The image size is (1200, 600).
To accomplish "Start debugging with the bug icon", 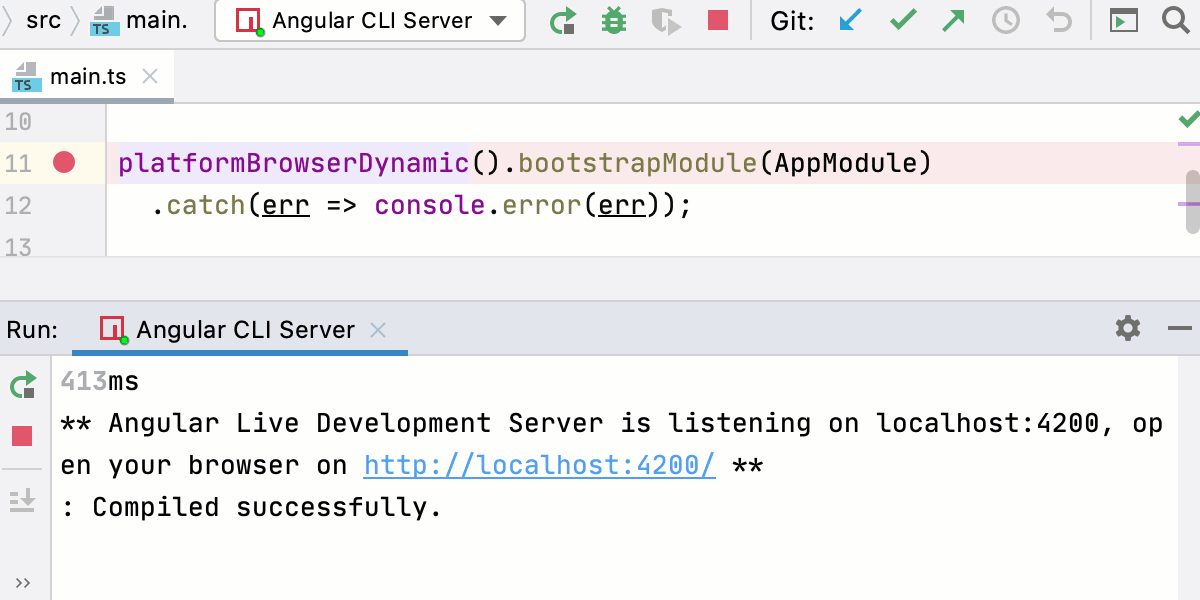I will point(613,21).
